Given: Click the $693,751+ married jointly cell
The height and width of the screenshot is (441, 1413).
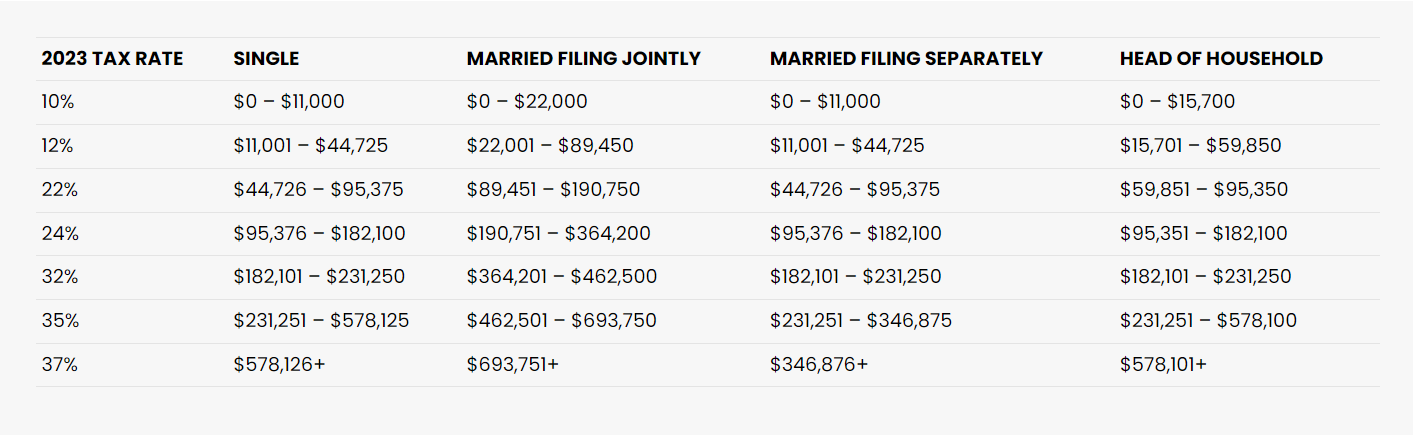Looking at the screenshot, I should (512, 365).
